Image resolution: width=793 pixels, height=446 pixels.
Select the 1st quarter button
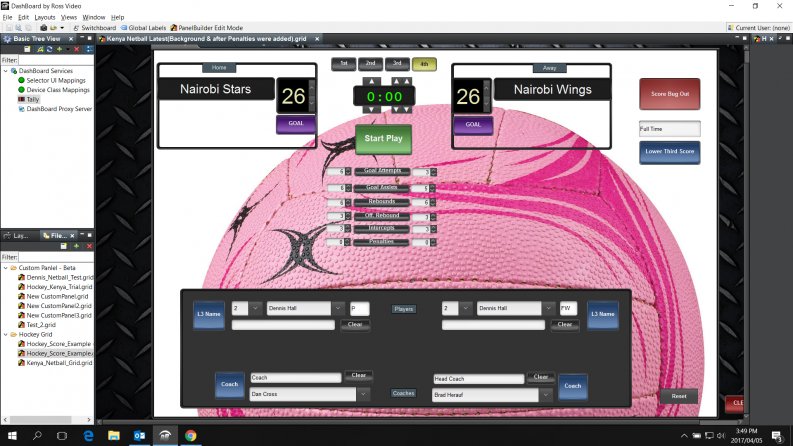(343, 64)
